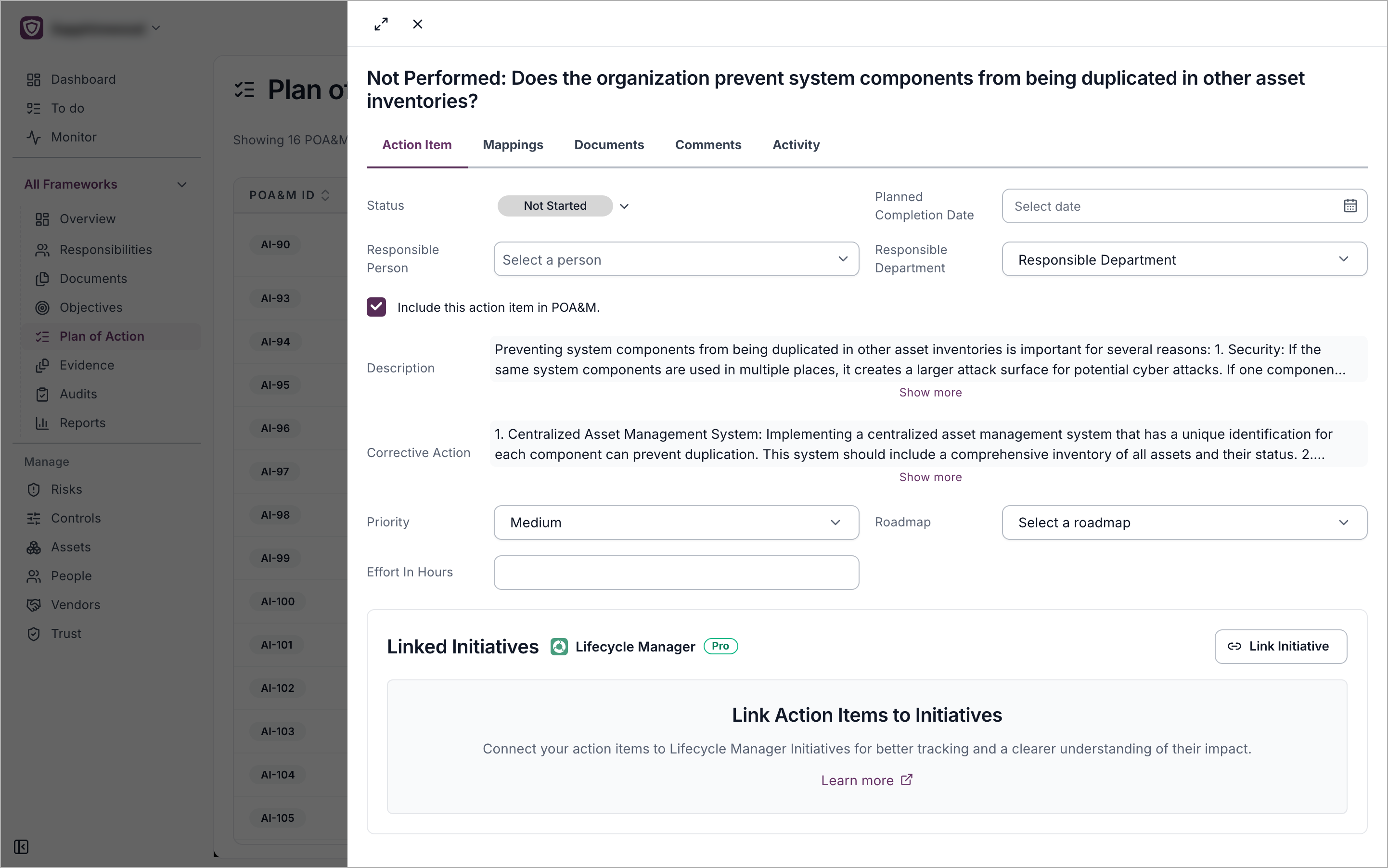Open the organization name dropdown chevron
Viewport: 1388px width, 868px height.
tap(155, 27)
